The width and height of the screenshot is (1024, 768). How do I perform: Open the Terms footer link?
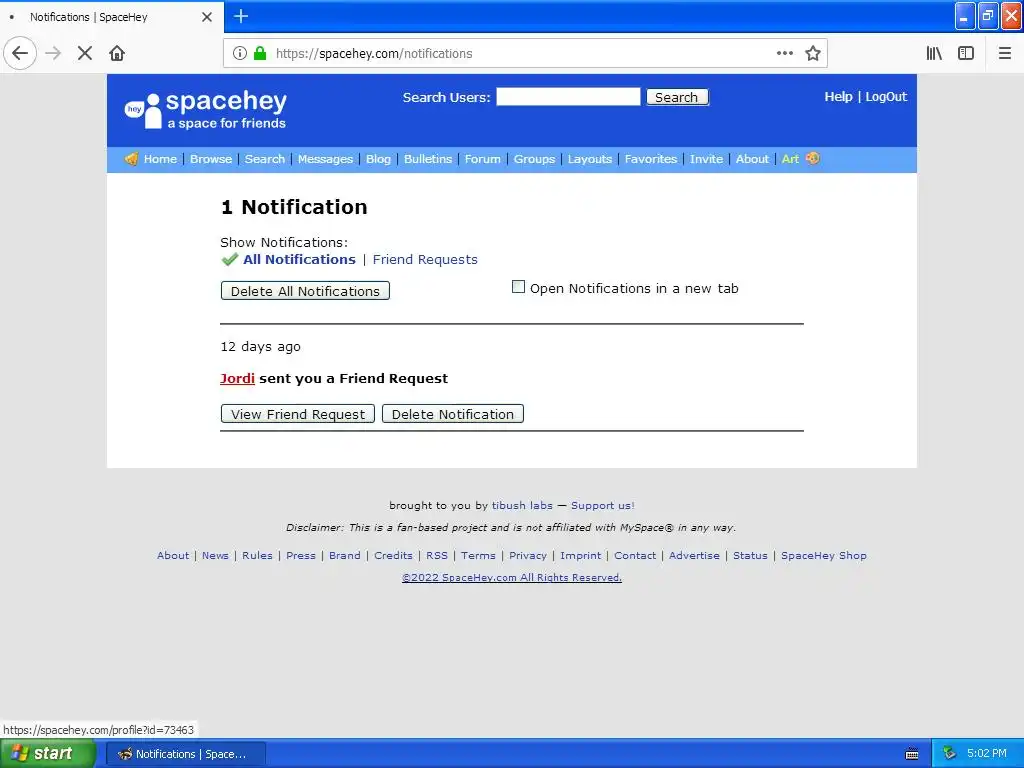tap(478, 556)
